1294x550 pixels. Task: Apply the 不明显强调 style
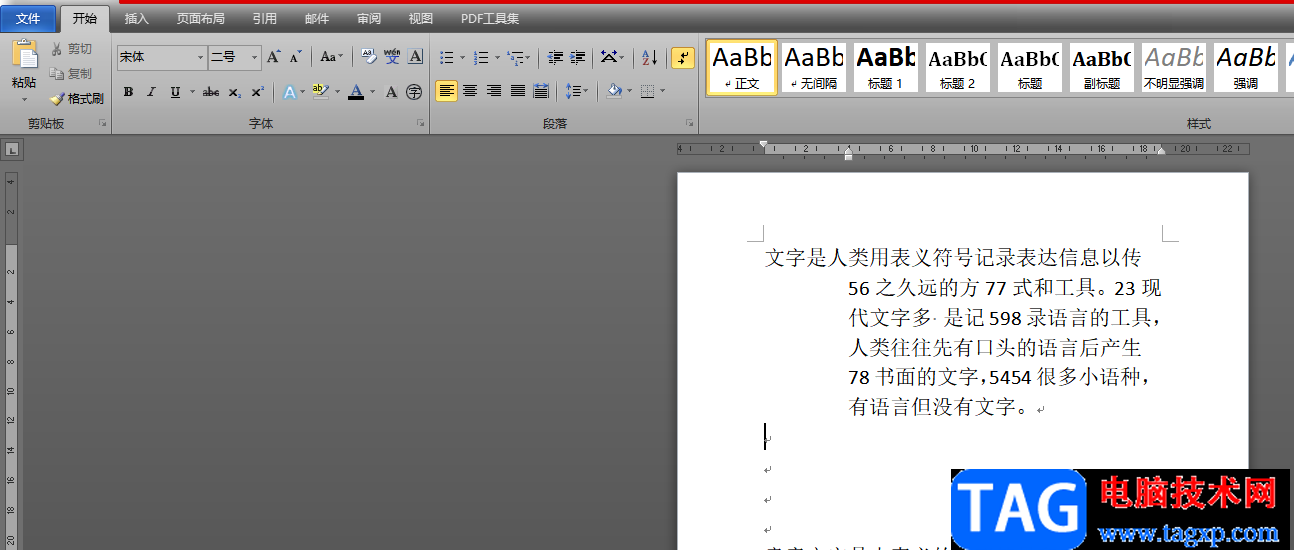[1174, 68]
